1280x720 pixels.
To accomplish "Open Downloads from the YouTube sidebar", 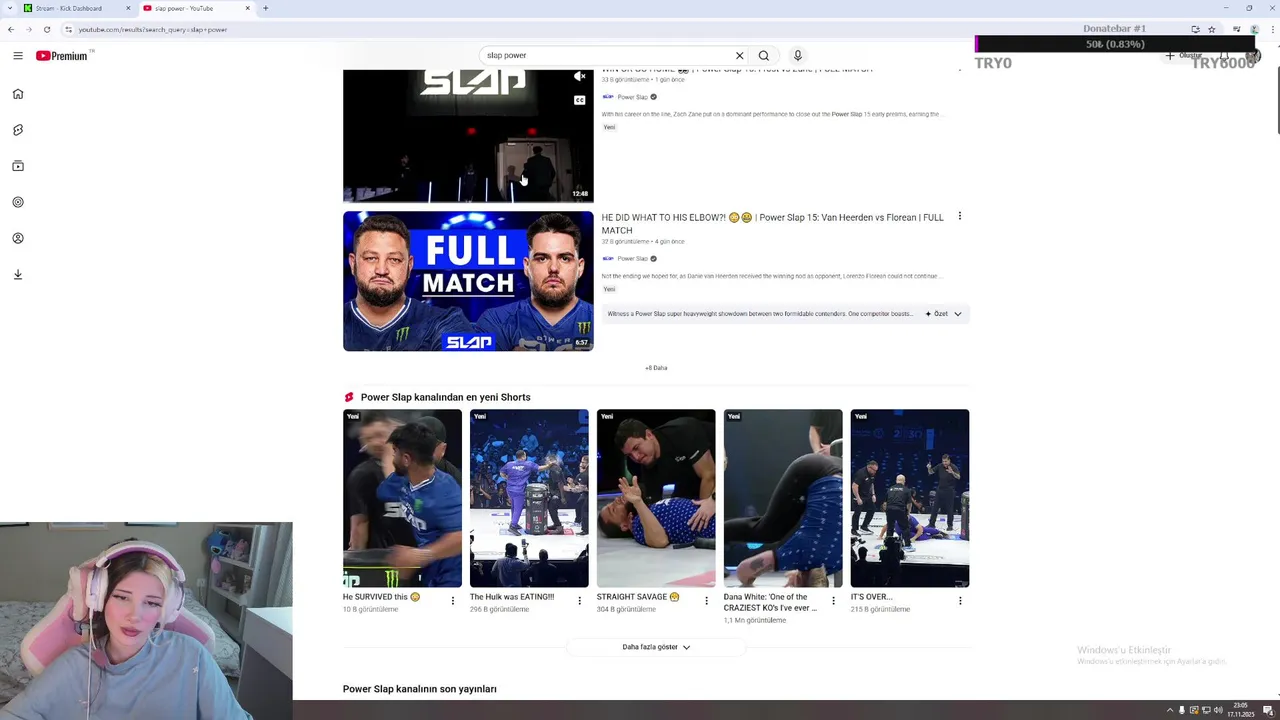I will pos(18,274).
